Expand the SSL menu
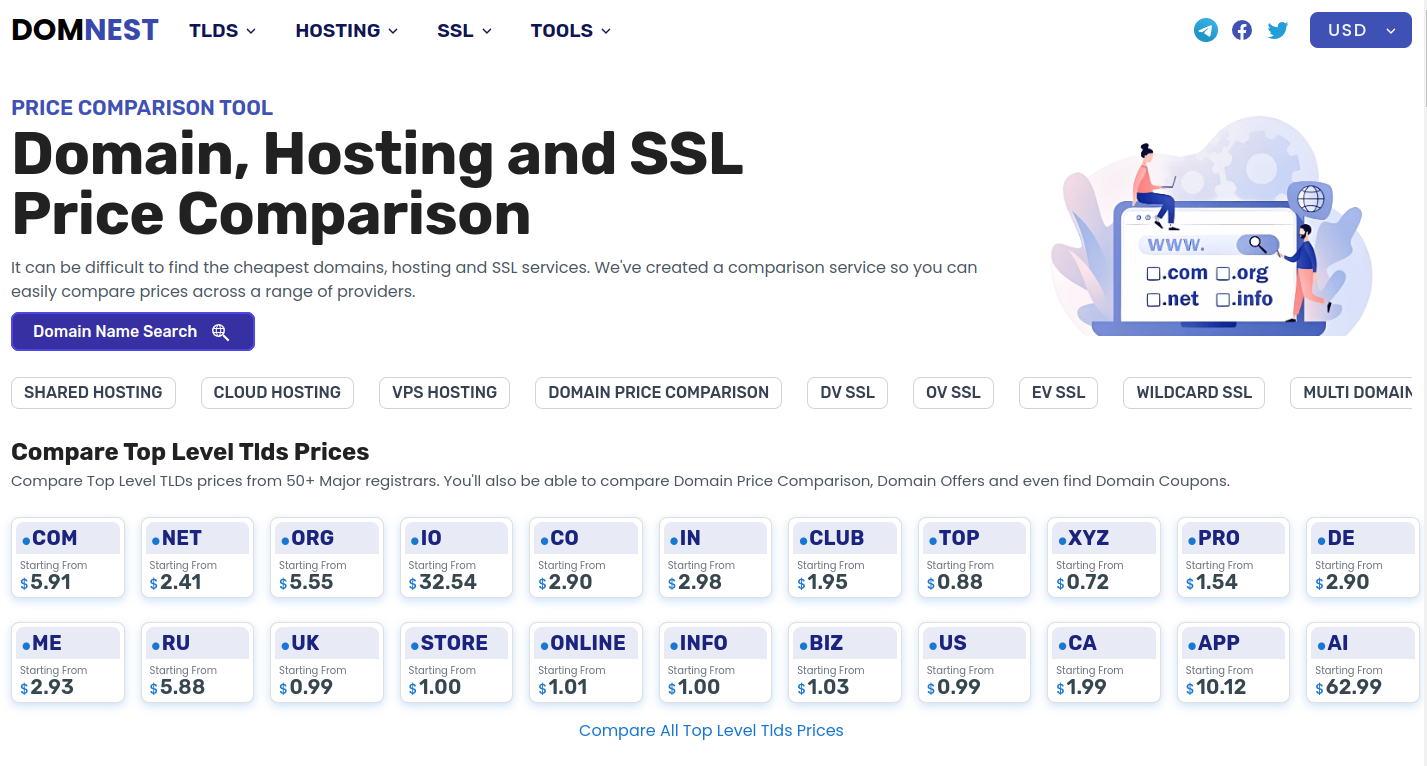 [465, 31]
